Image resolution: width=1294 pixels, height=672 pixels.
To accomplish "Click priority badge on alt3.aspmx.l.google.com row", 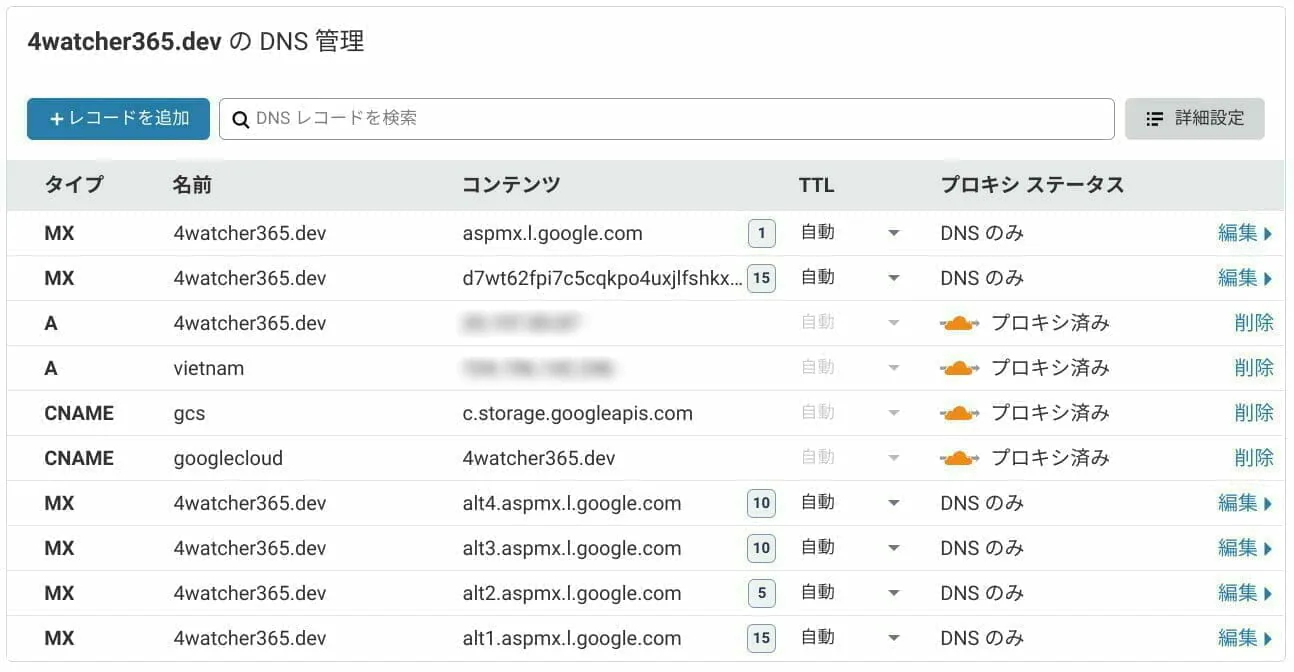I will [x=761, y=548].
